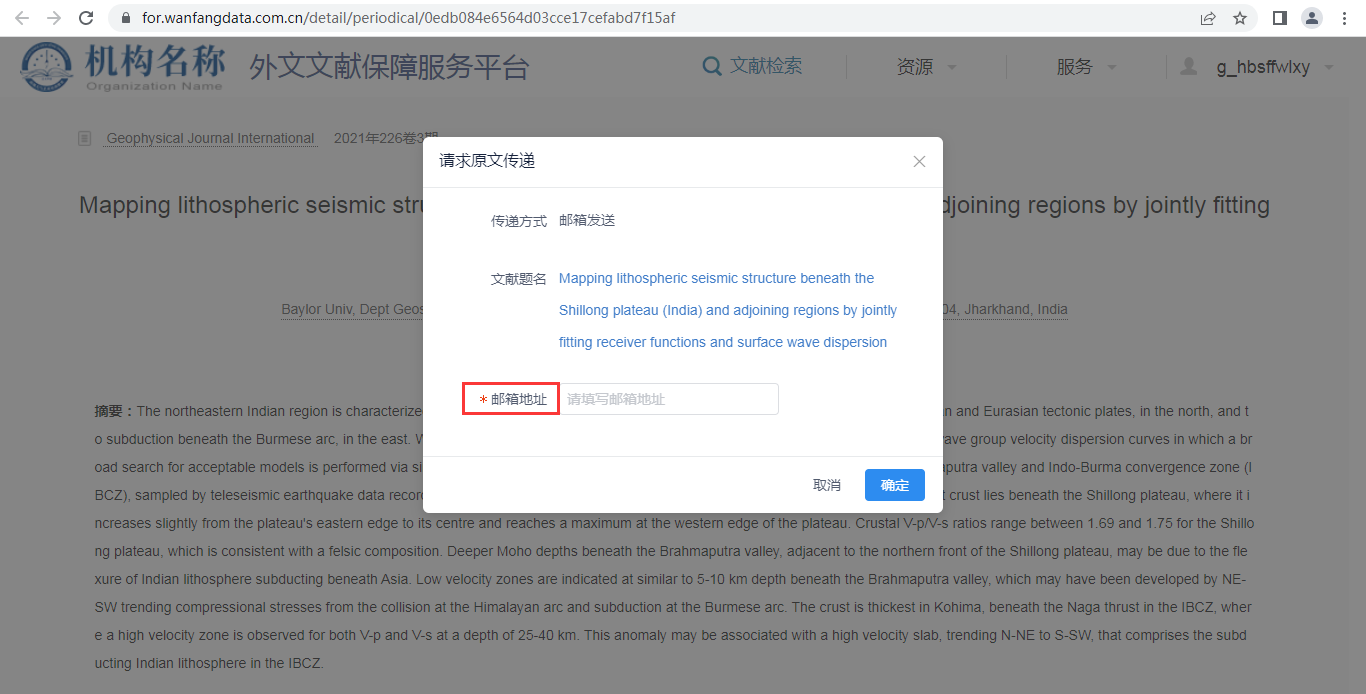Click the 文献检索 search menu item

[x=753, y=66]
